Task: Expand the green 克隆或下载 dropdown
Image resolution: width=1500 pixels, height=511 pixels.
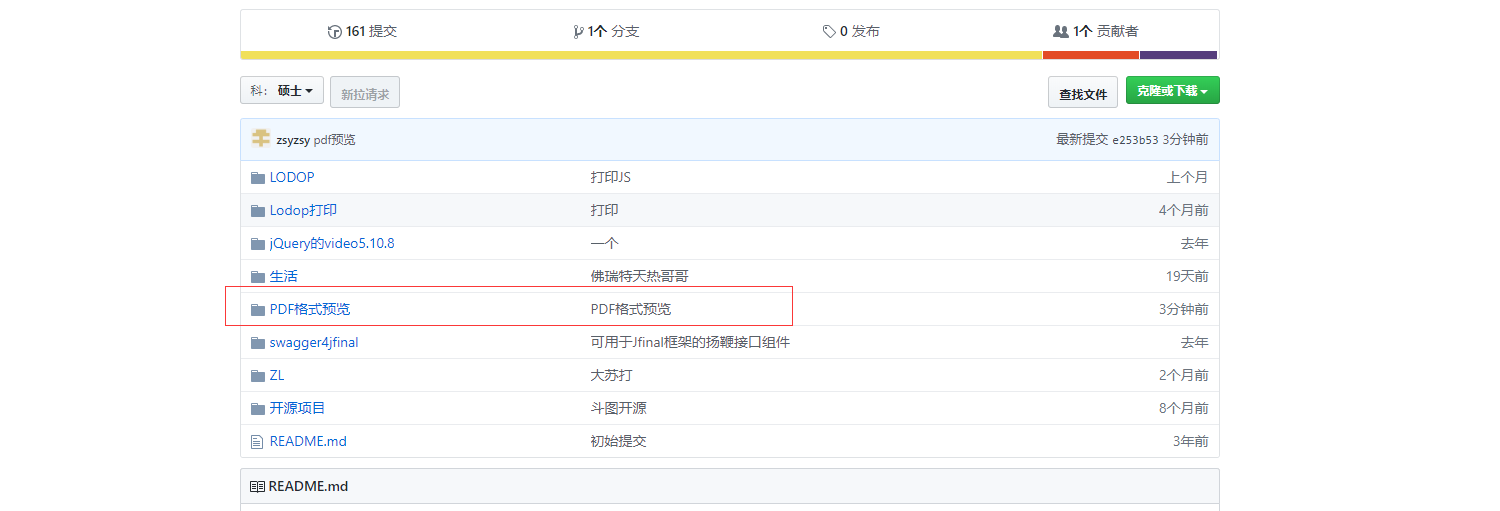Action: click(x=1172, y=91)
